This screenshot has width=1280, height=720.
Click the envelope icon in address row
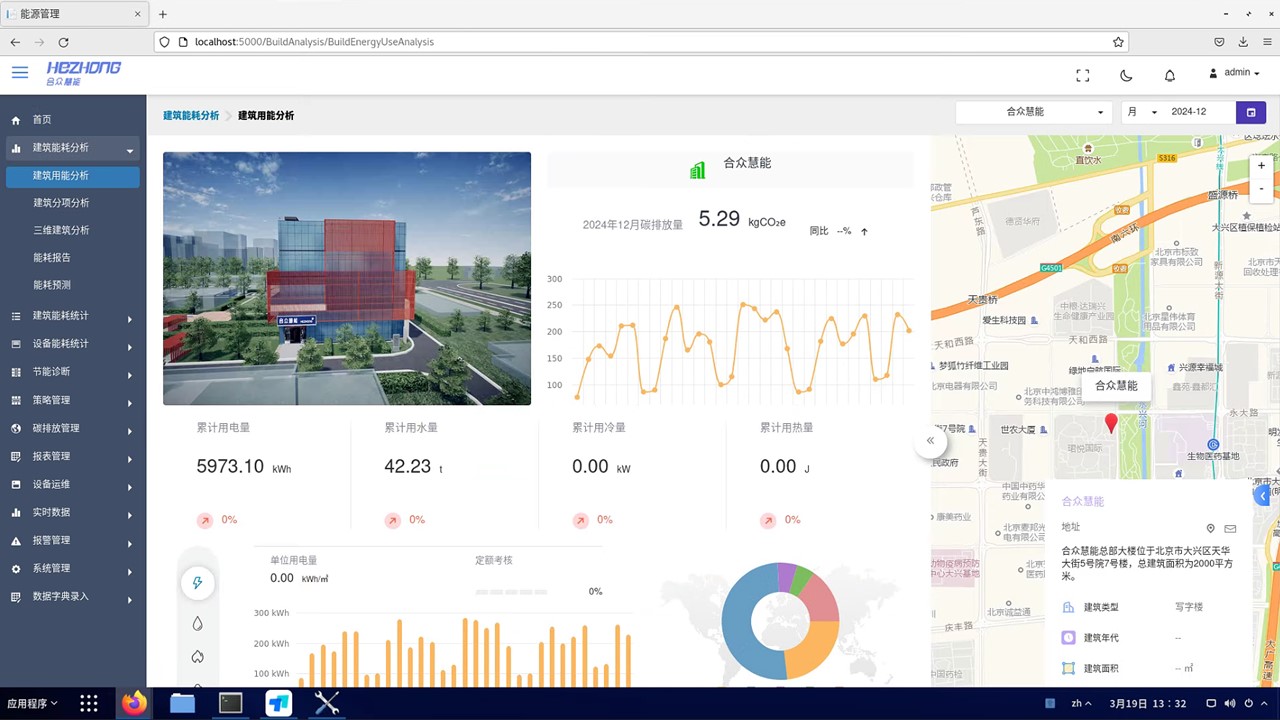click(x=1230, y=529)
